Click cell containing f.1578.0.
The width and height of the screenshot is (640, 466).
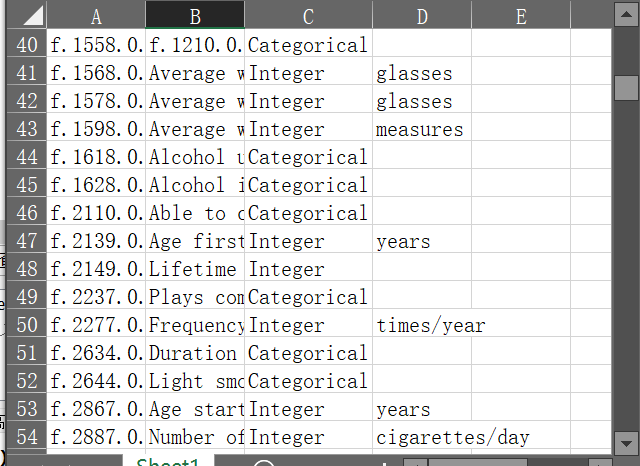96,101
